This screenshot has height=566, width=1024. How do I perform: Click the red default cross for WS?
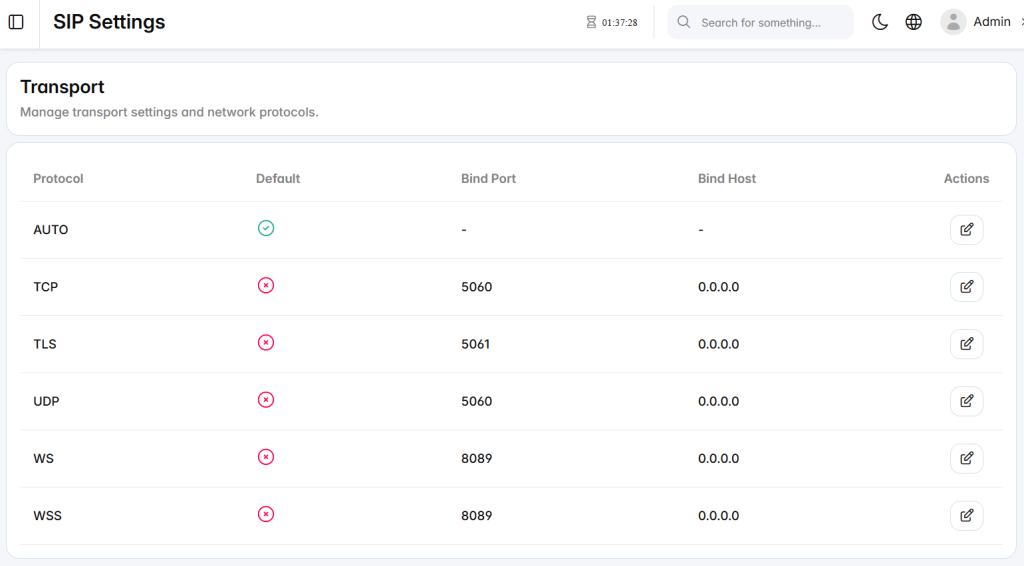[x=266, y=457]
